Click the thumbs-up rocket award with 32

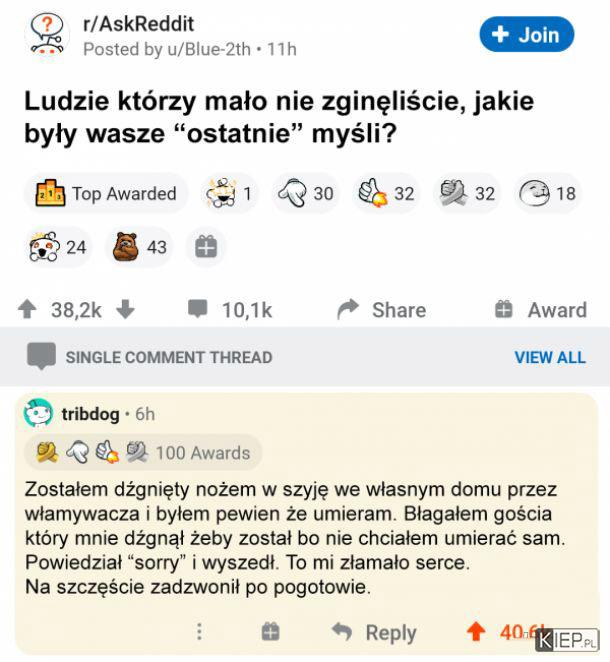(x=386, y=194)
